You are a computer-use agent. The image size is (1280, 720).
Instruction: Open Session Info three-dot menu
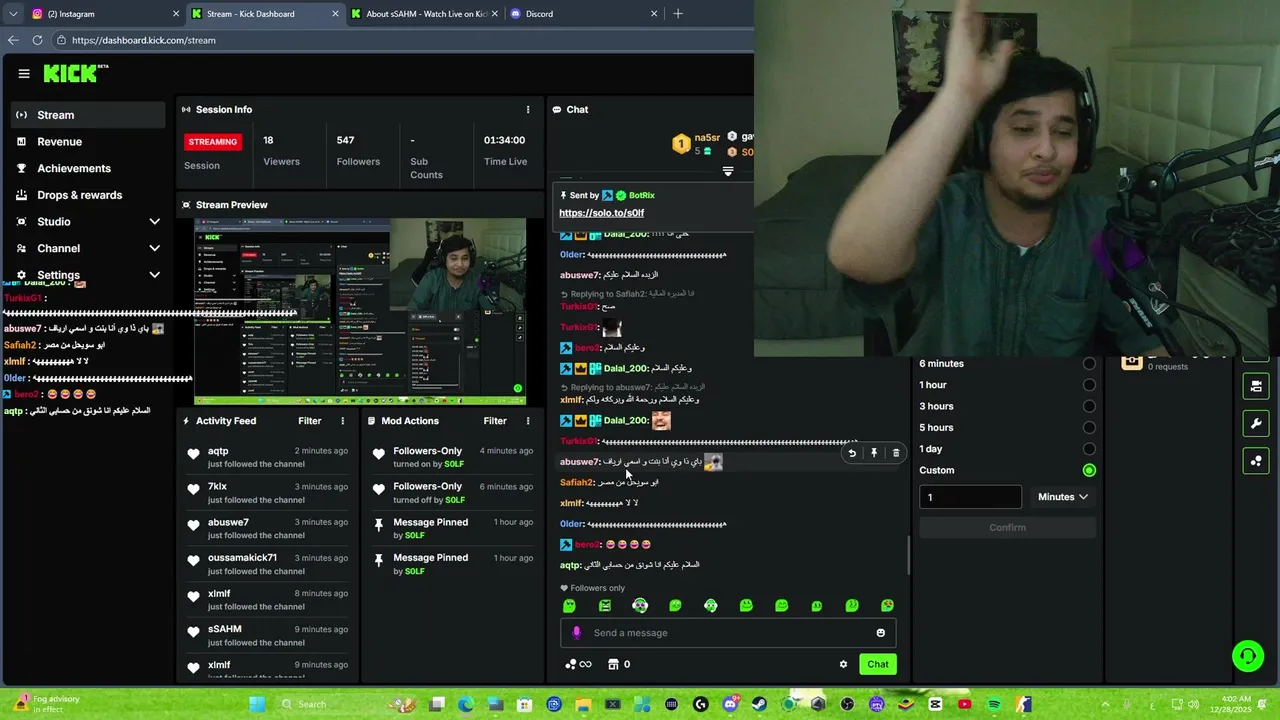pyautogui.click(x=528, y=109)
